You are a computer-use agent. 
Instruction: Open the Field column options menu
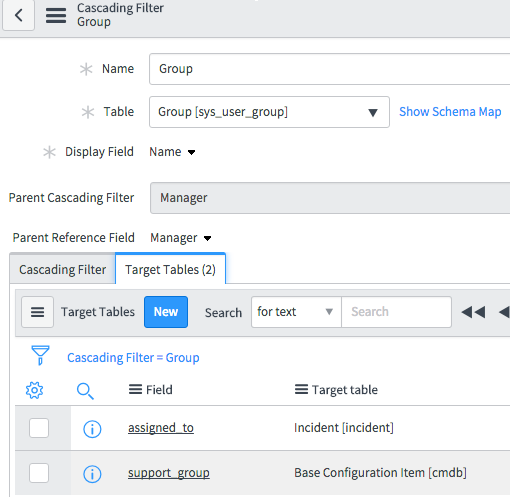pyautogui.click(x=135, y=389)
